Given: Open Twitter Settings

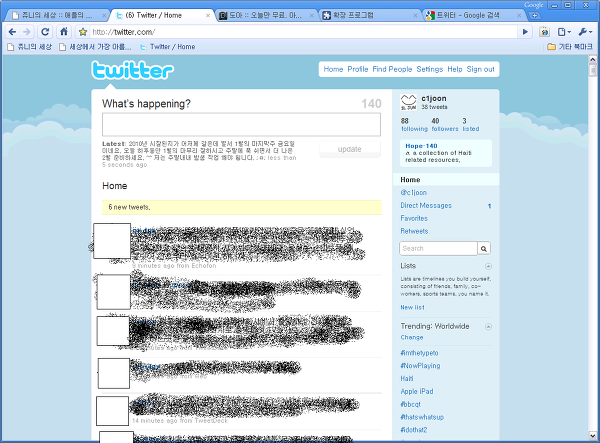Looking at the screenshot, I should [x=429, y=69].
